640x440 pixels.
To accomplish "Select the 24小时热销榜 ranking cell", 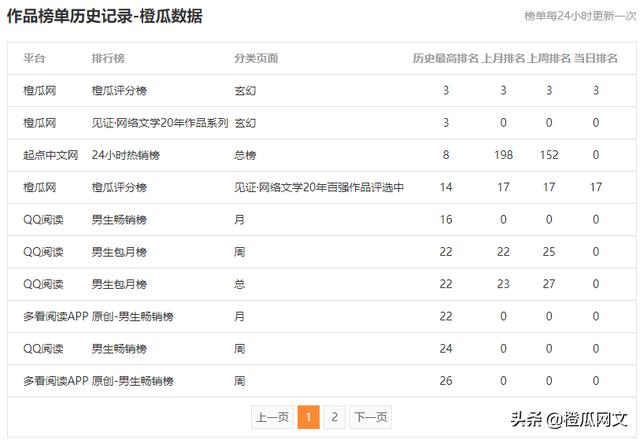I will coord(126,155).
